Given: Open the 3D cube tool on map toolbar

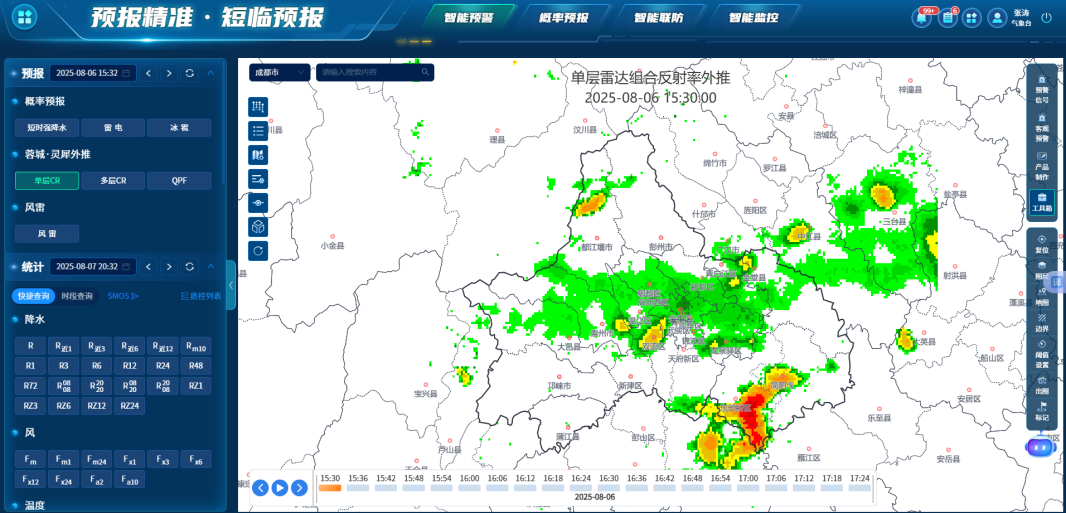Looking at the screenshot, I should (x=258, y=227).
